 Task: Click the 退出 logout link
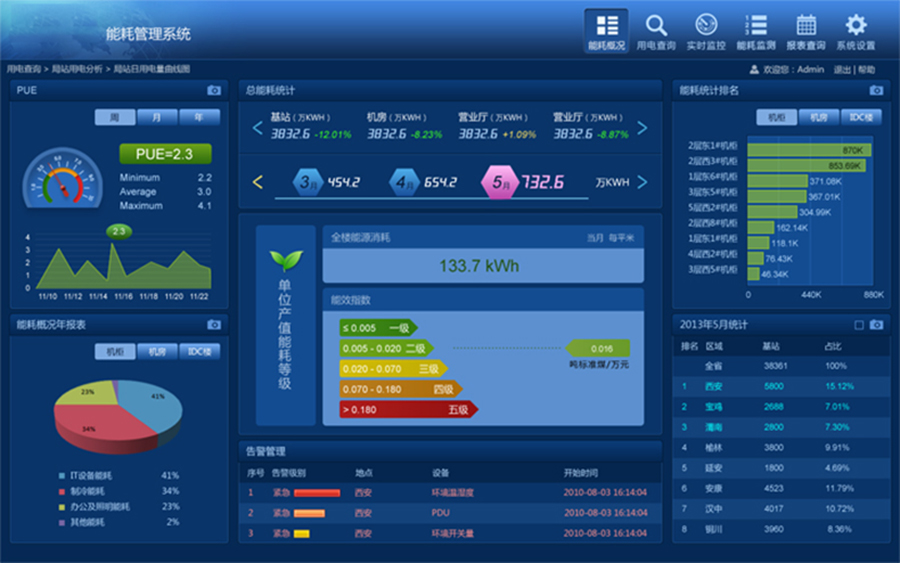(842, 70)
